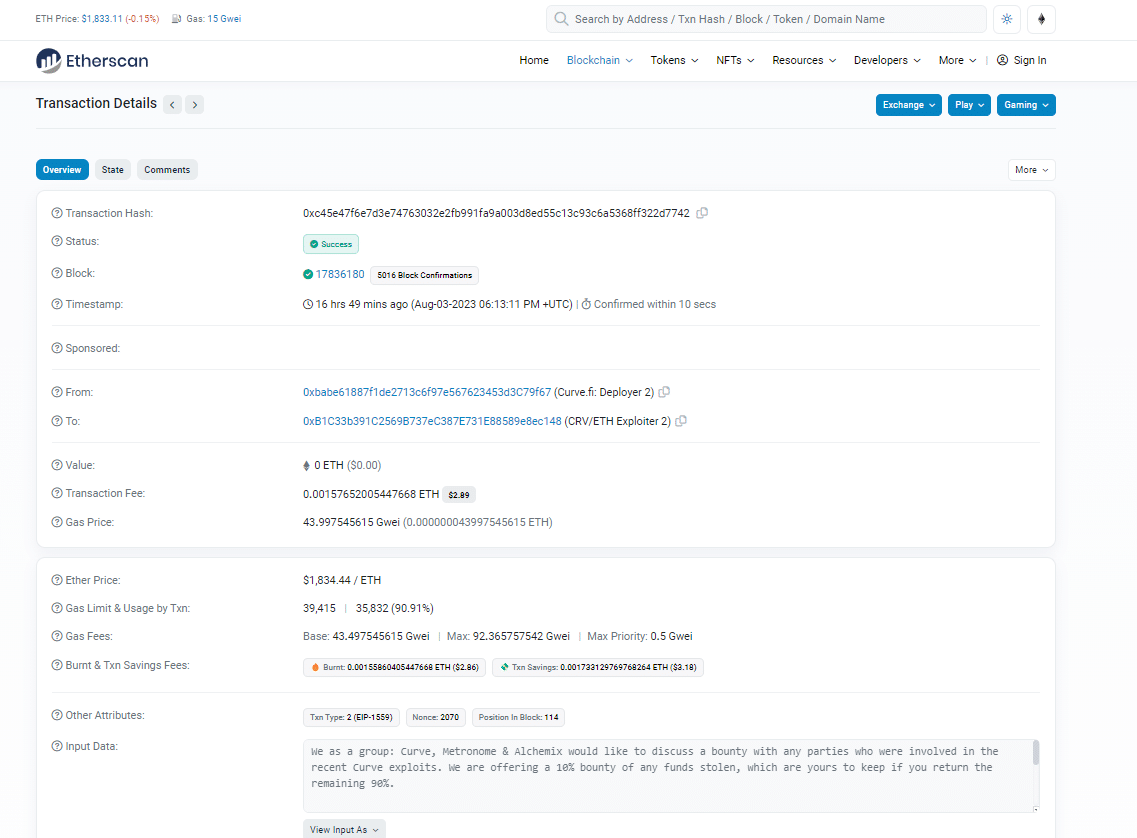Go to the Home page

click(534, 60)
